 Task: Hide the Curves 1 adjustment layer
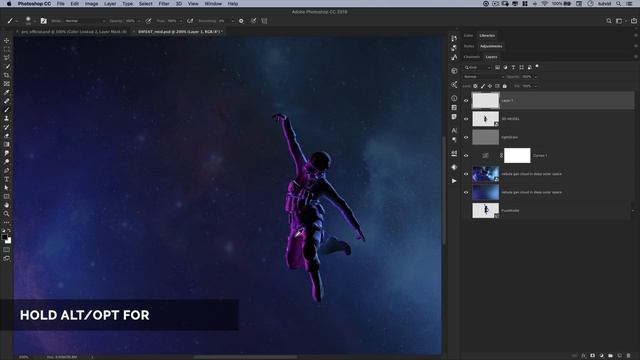point(466,156)
